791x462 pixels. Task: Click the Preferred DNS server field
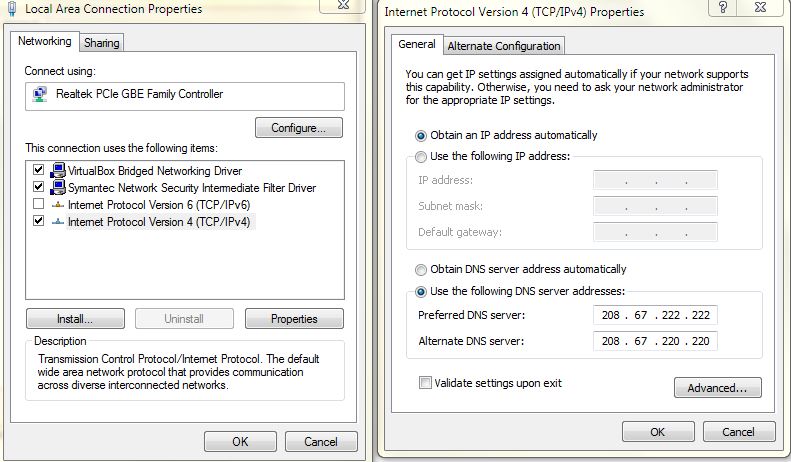(x=655, y=316)
